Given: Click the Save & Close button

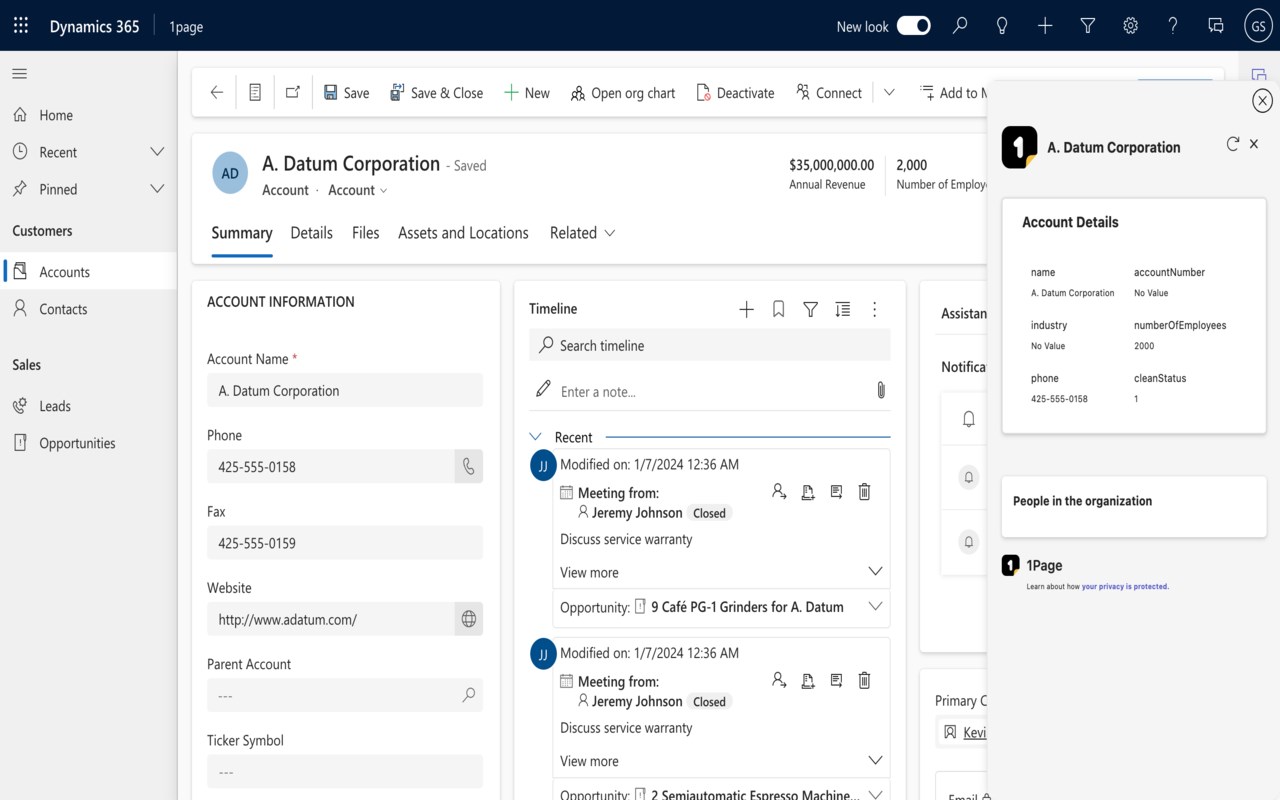Looking at the screenshot, I should [x=436, y=93].
